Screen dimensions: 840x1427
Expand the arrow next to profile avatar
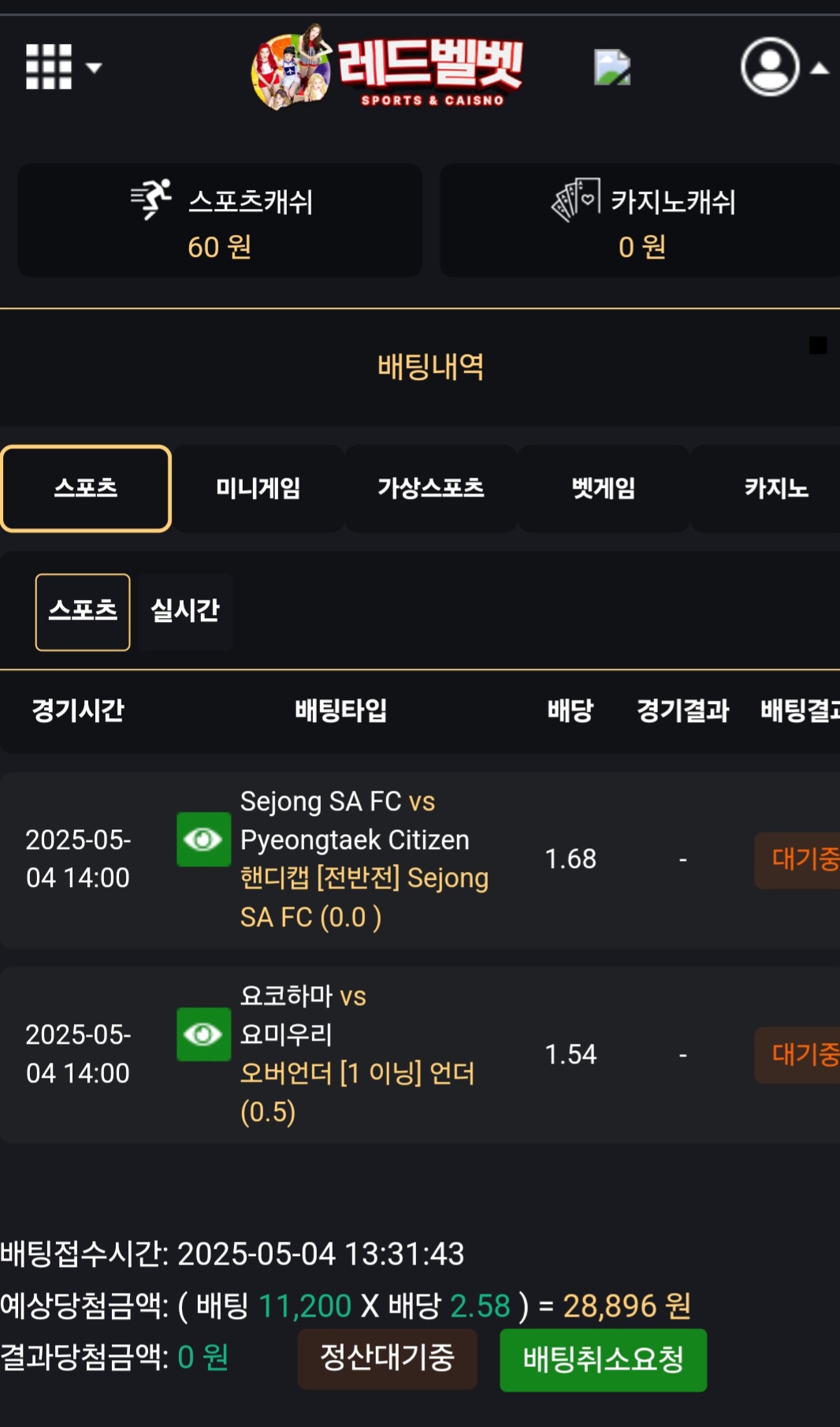[x=820, y=69]
